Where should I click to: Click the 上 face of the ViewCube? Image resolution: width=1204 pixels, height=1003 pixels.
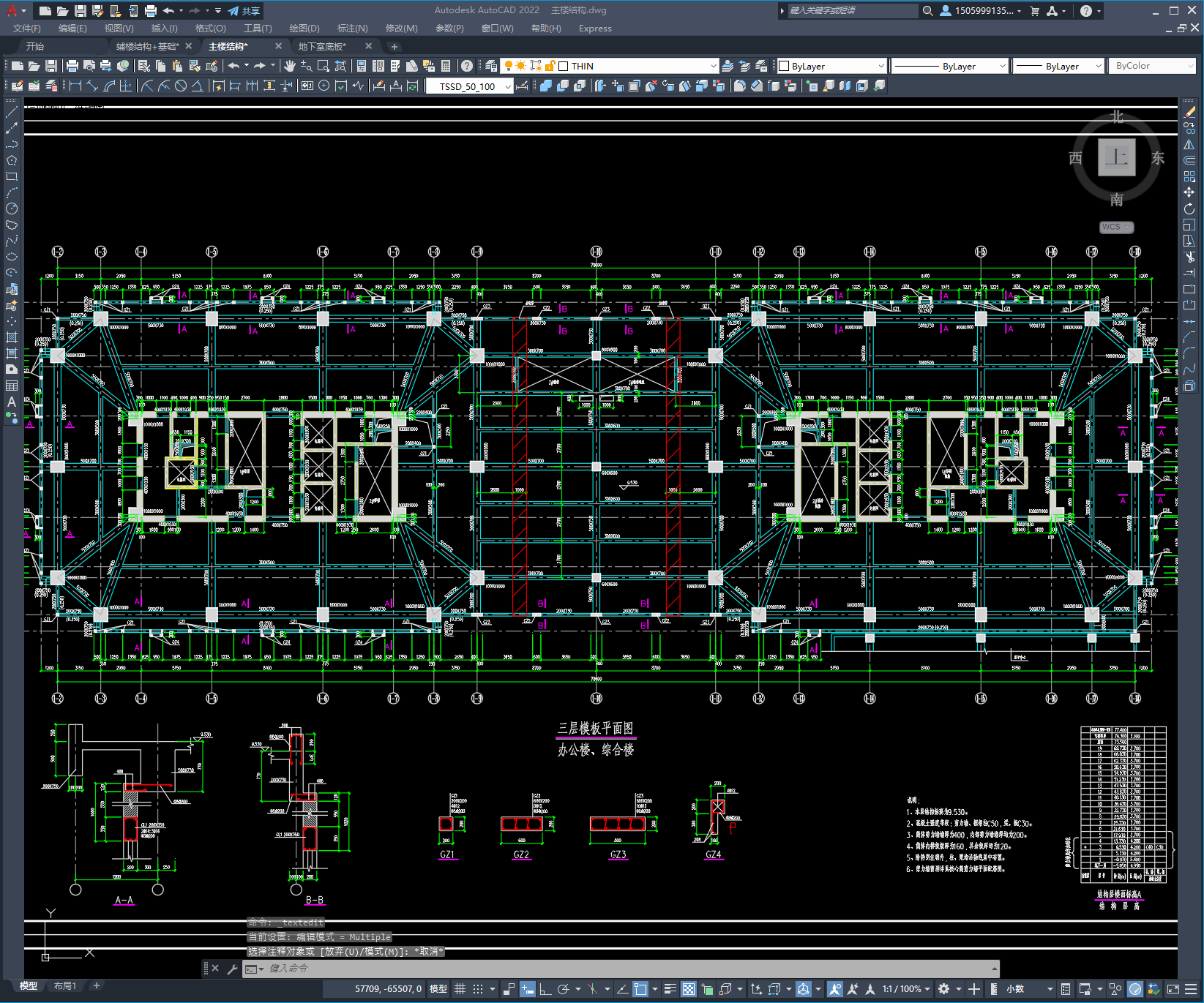click(1116, 157)
